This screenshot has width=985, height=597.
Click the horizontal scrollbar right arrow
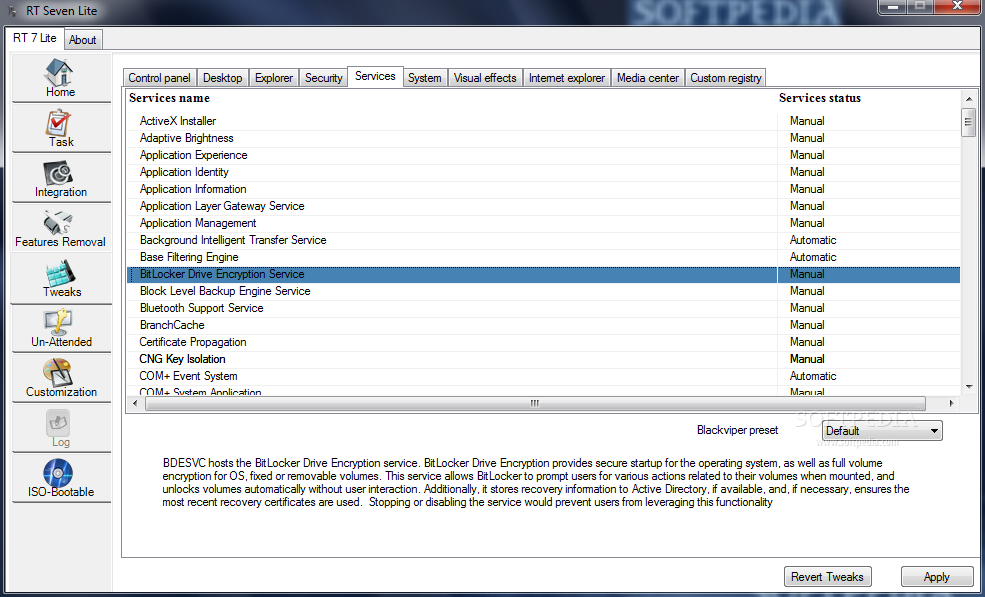coord(952,403)
